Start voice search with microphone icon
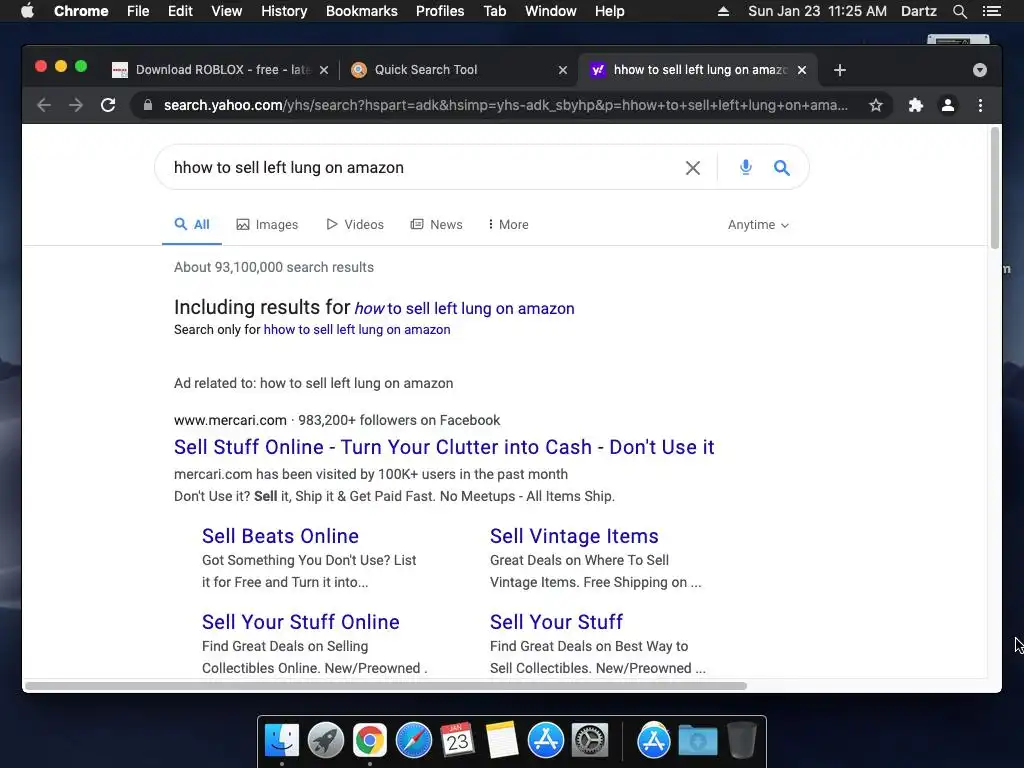1024x768 pixels. (x=745, y=167)
